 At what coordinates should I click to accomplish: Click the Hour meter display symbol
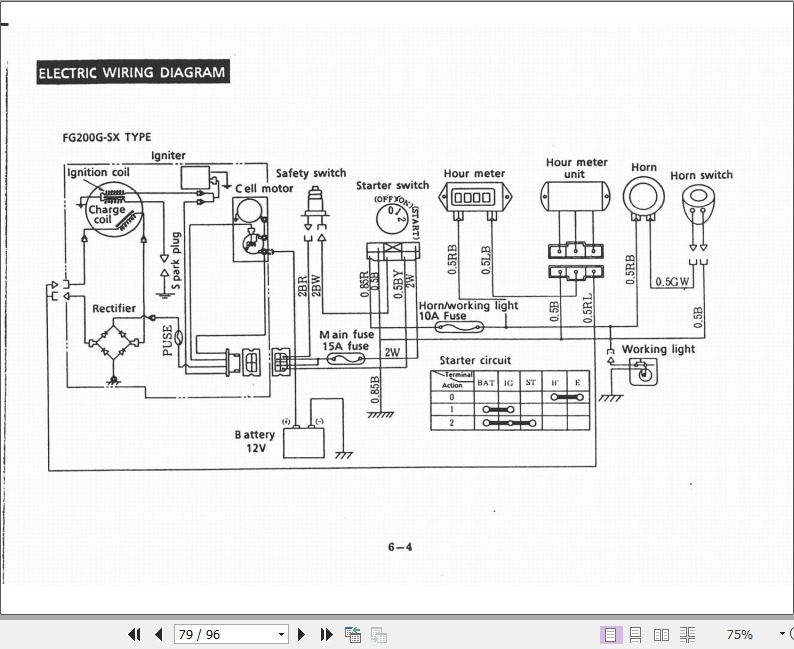coord(475,197)
